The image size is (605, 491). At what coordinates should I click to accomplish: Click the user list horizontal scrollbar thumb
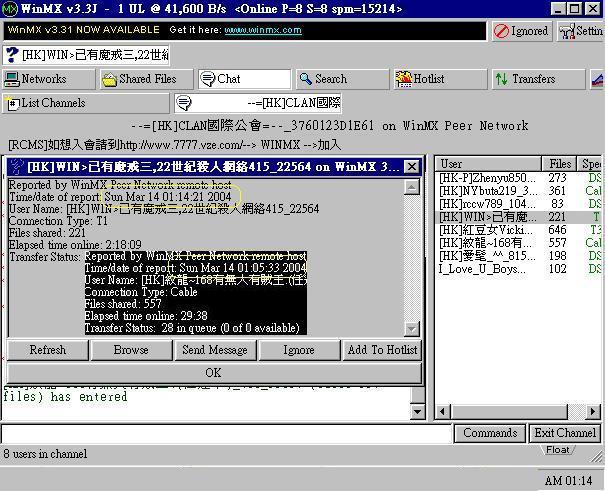click(509, 412)
